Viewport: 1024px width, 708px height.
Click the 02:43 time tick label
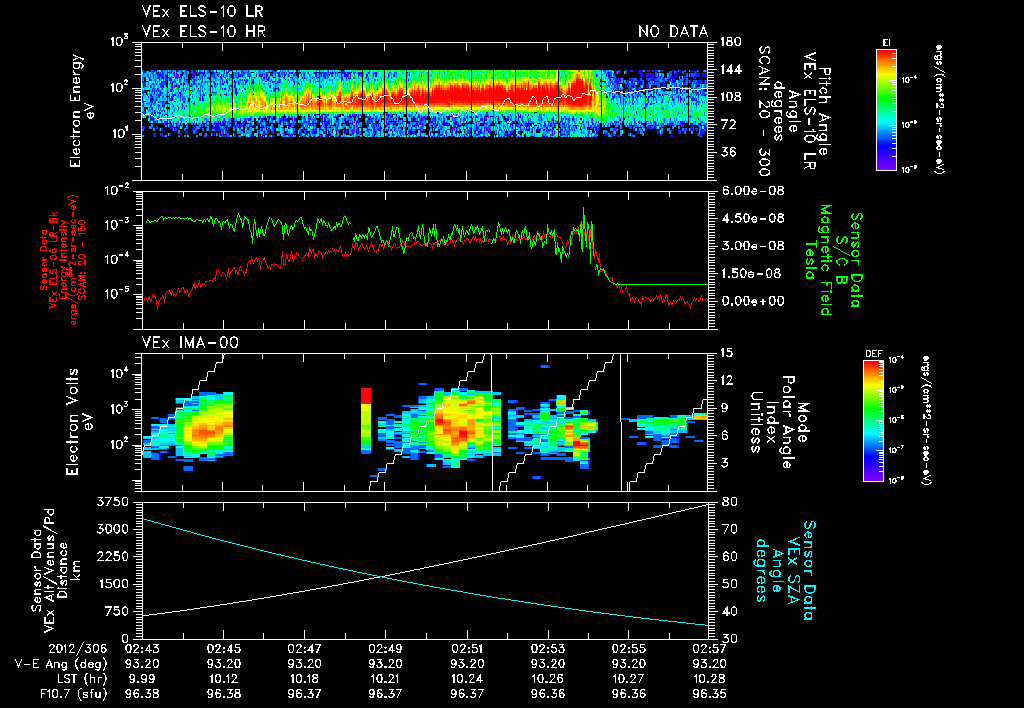[x=142, y=649]
